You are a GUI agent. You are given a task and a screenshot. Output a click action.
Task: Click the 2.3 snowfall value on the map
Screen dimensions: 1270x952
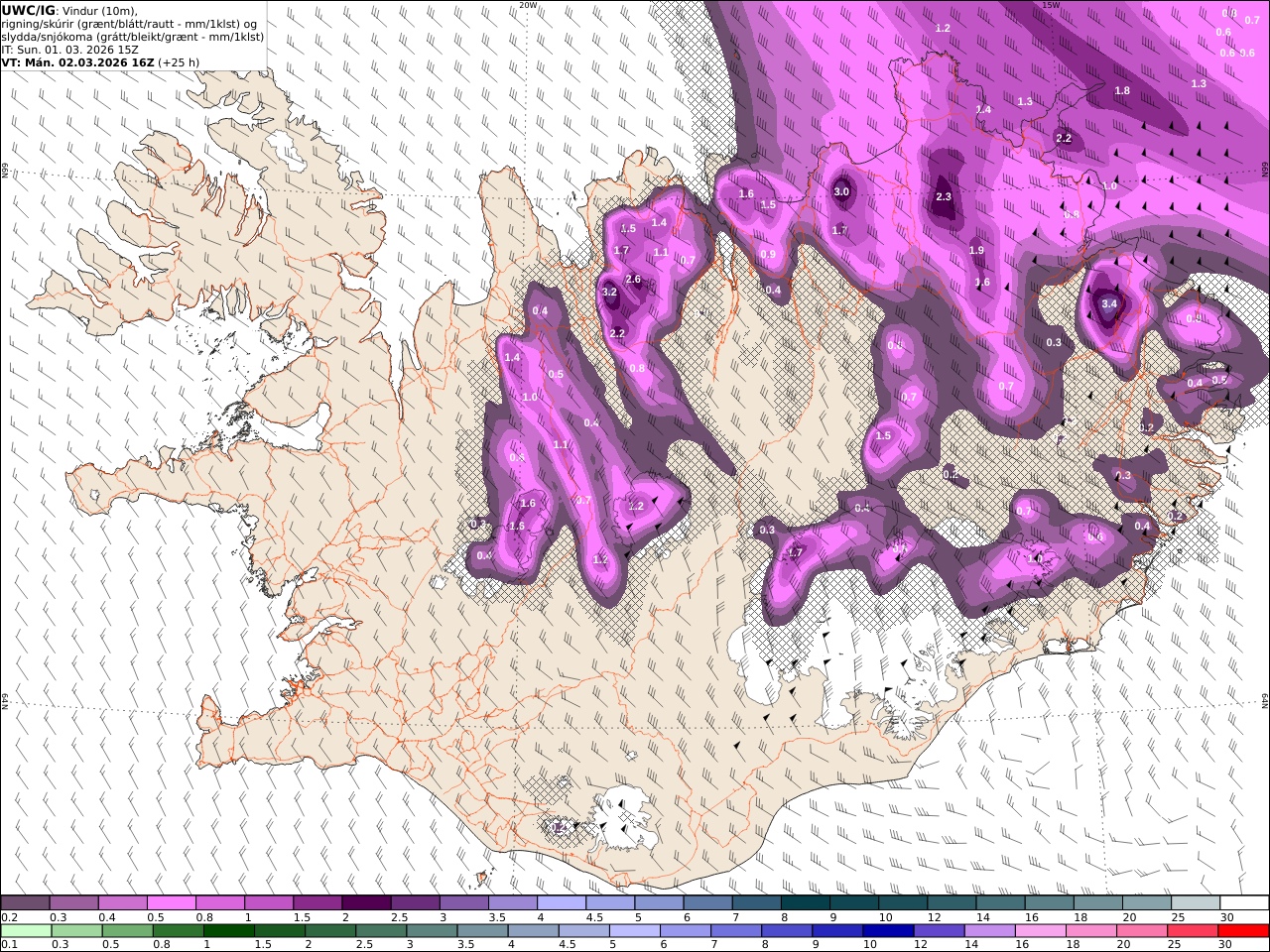pyautogui.click(x=944, y=197)
